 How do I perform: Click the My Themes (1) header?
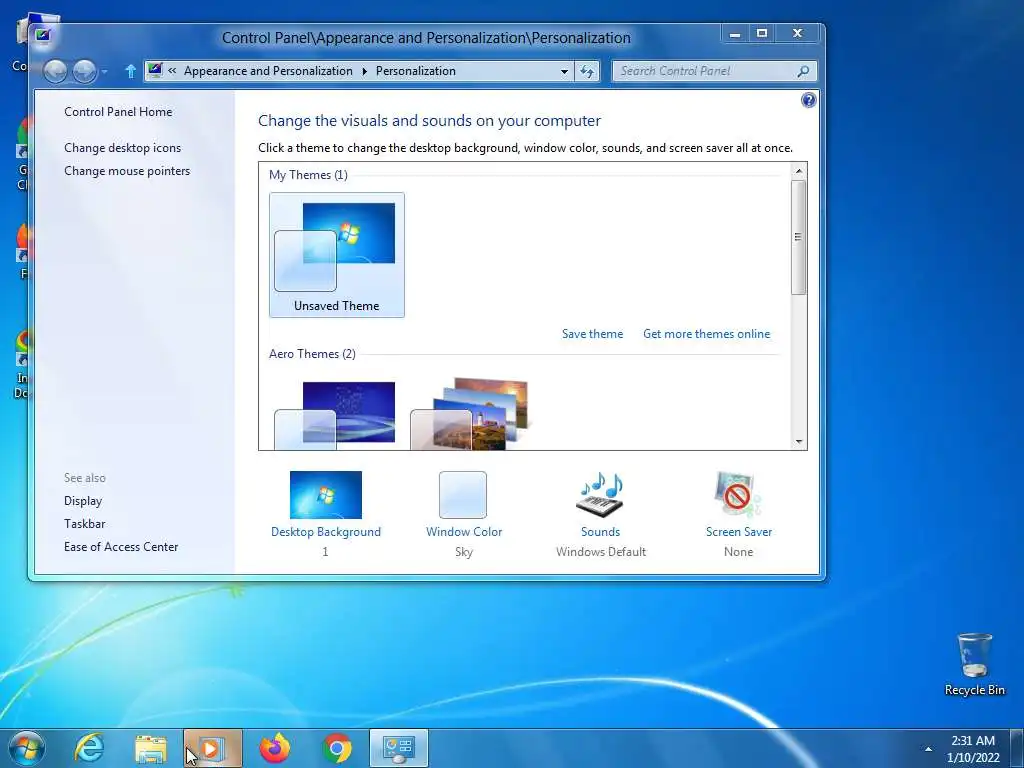point(308,175)
